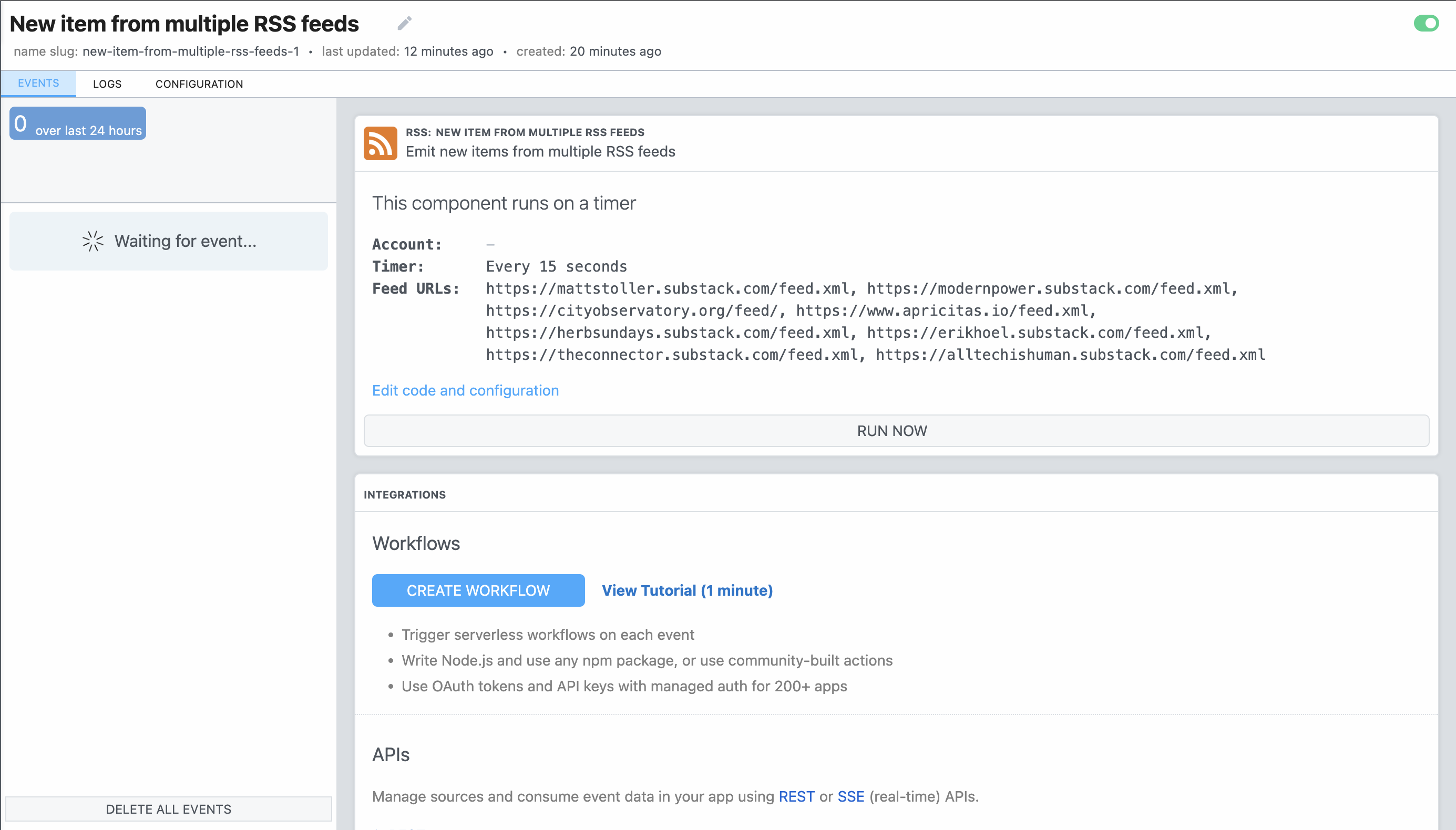Click DELETE ALL EVENTS at the bottom left
The width and height of the screenshot is (1456, 830).
pyautogui.click(x=169, y=808)
